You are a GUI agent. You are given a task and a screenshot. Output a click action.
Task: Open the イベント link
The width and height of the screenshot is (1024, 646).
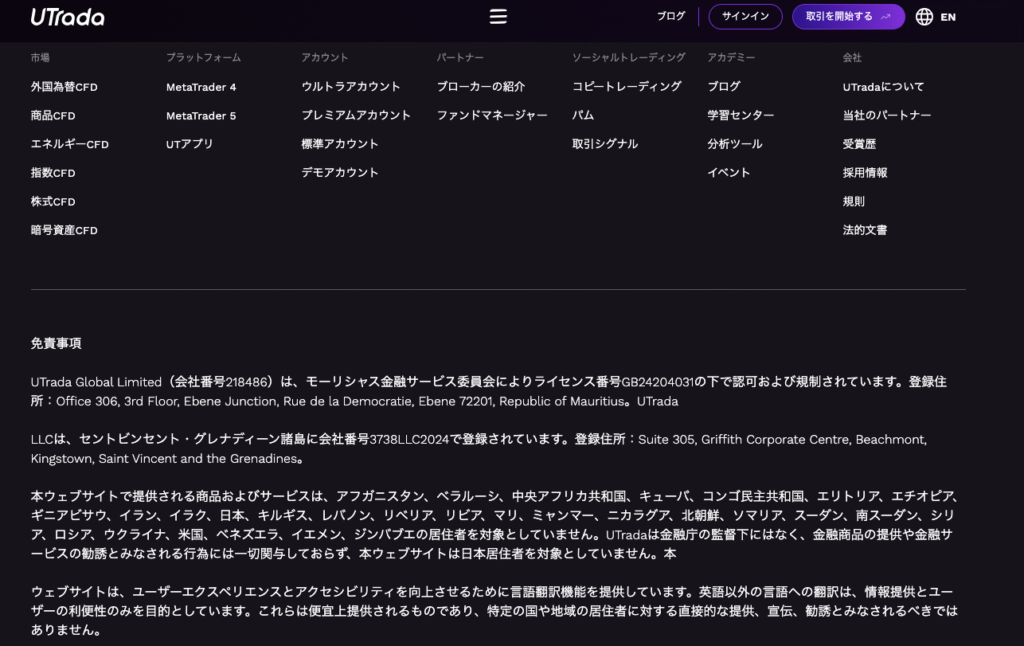pyautogui.click(x=729, y=172)
